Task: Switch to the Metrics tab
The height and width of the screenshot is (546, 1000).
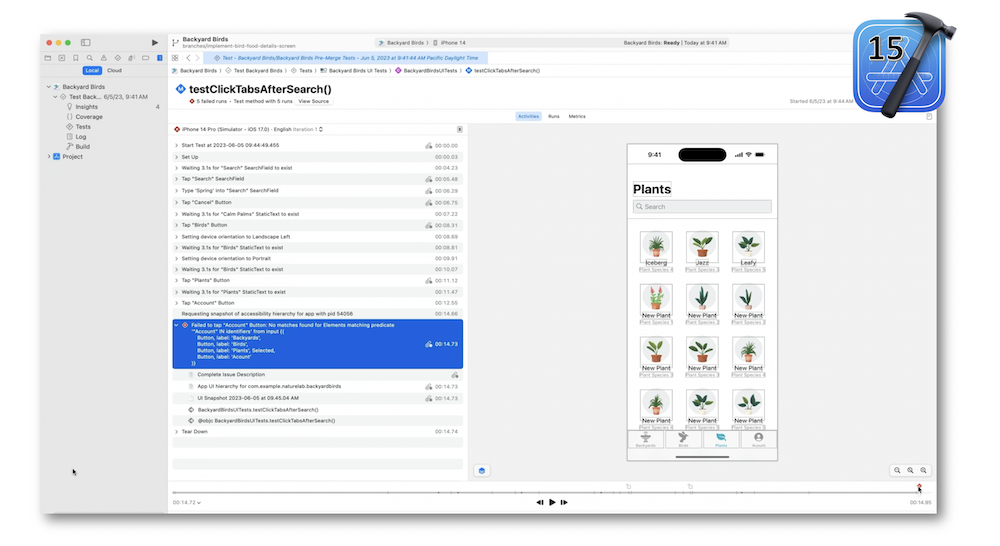Action: click(x=577, y=117)
